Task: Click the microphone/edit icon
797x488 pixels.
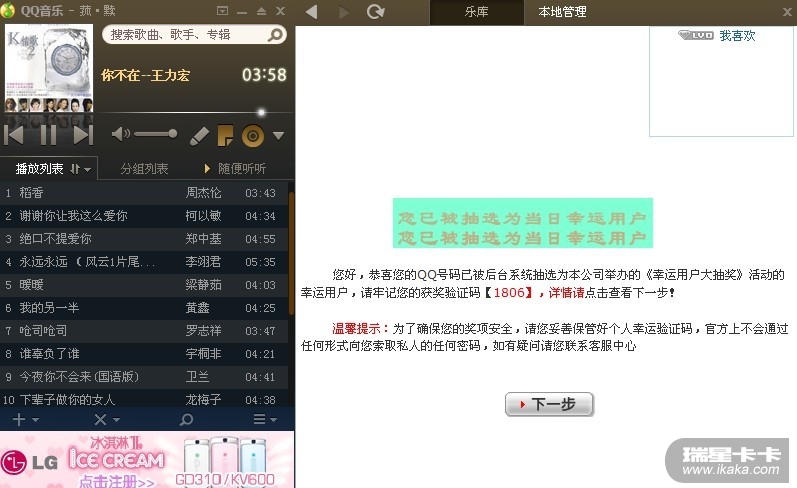Action: point(199,136)
